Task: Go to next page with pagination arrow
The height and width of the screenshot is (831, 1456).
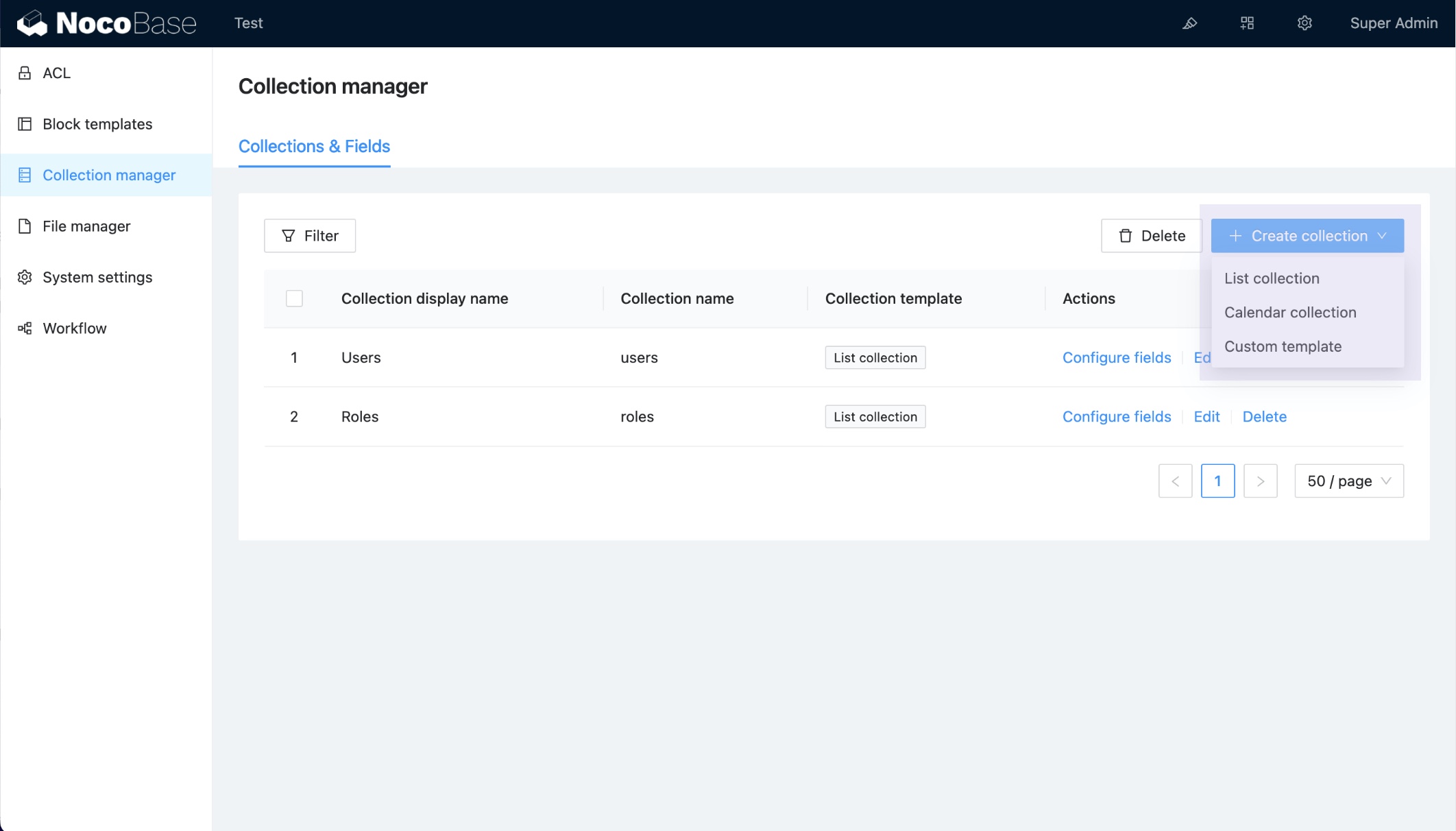Action: pos(1260,481)
